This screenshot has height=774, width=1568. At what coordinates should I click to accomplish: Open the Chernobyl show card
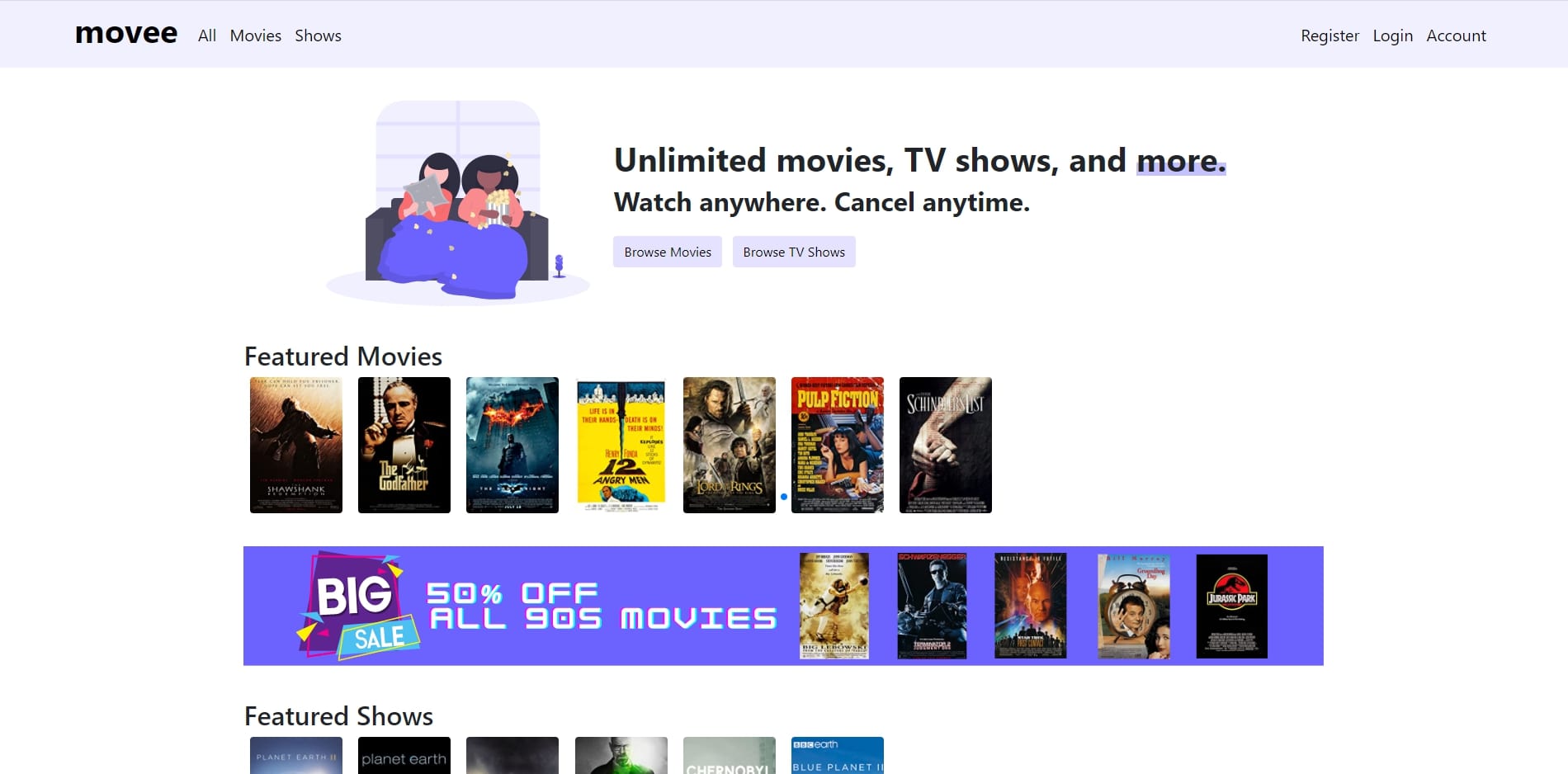tap(730, 755)
